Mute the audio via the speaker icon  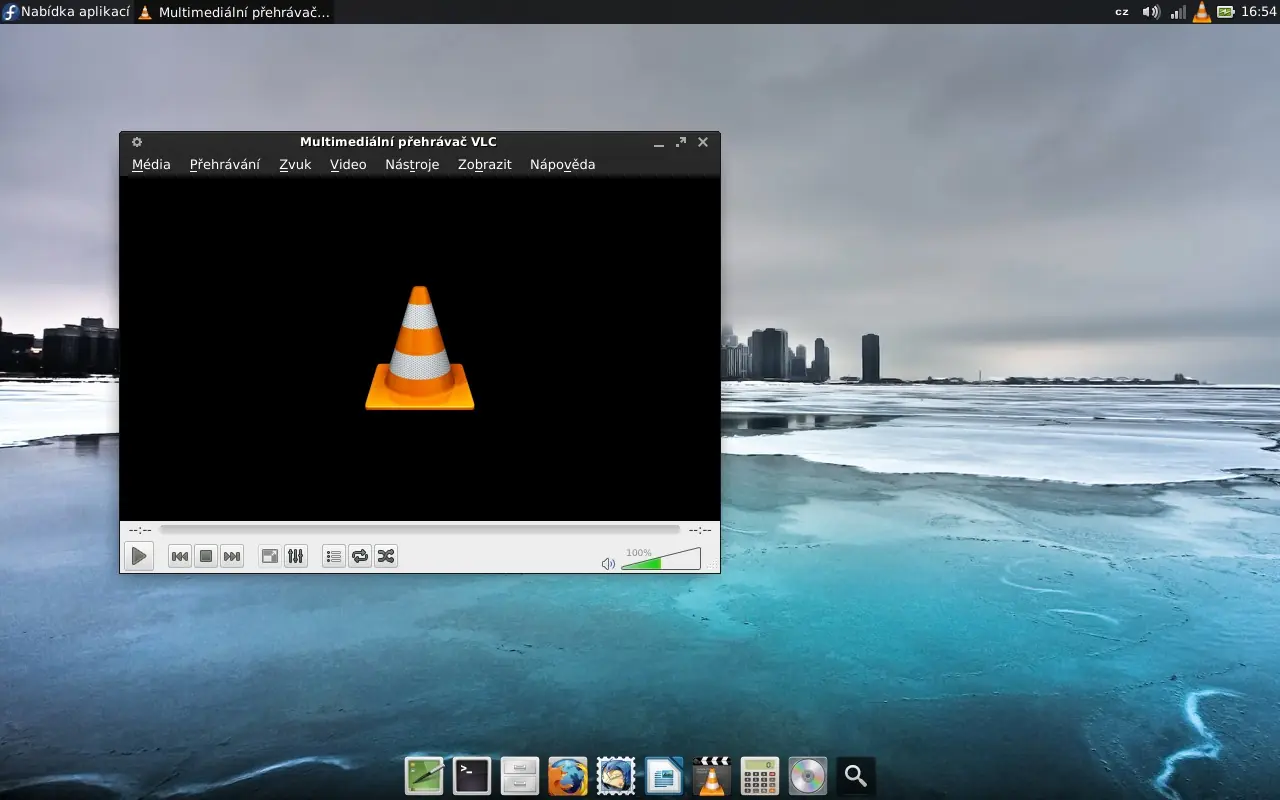(607, 563)
